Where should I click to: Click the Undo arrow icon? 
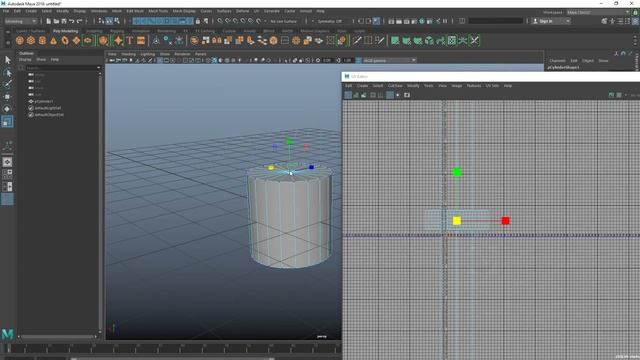coord(71,21)
